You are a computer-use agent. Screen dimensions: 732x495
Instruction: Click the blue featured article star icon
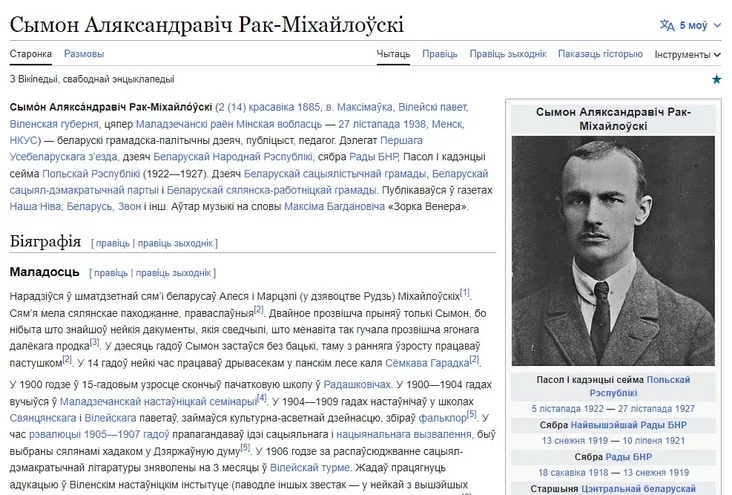[716, 79]
